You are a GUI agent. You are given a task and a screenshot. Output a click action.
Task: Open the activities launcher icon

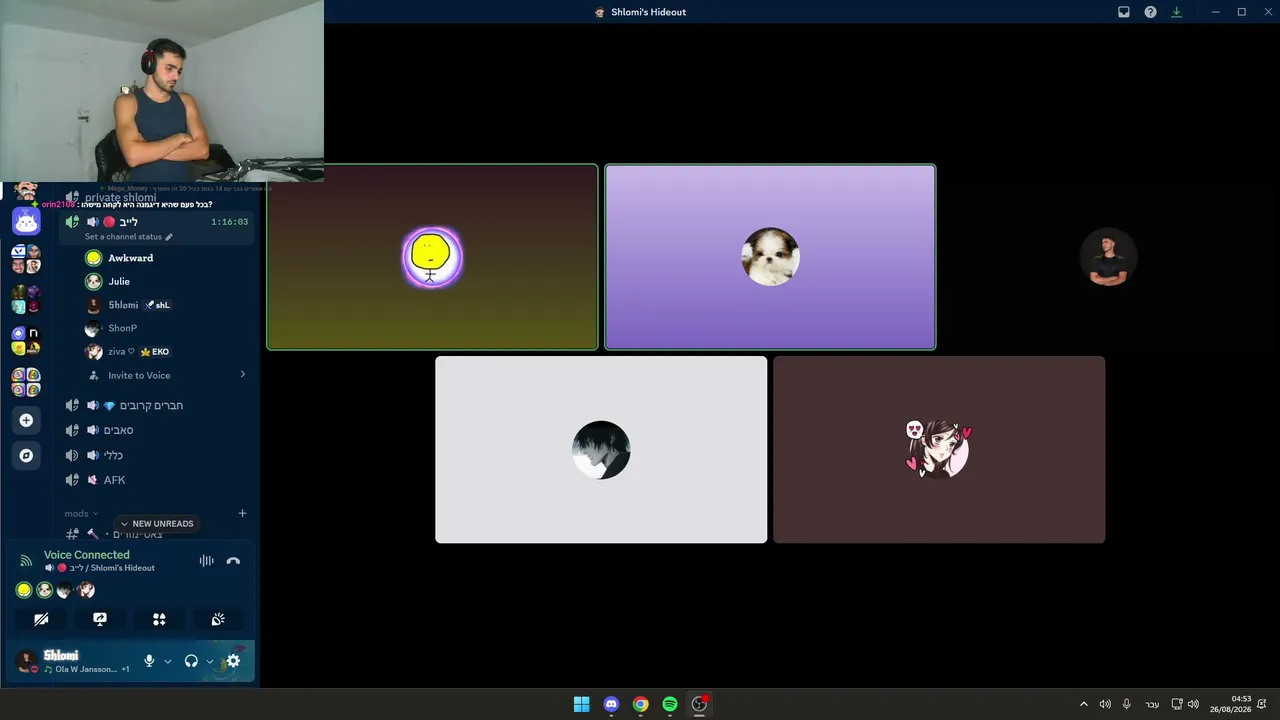point(159,619)
